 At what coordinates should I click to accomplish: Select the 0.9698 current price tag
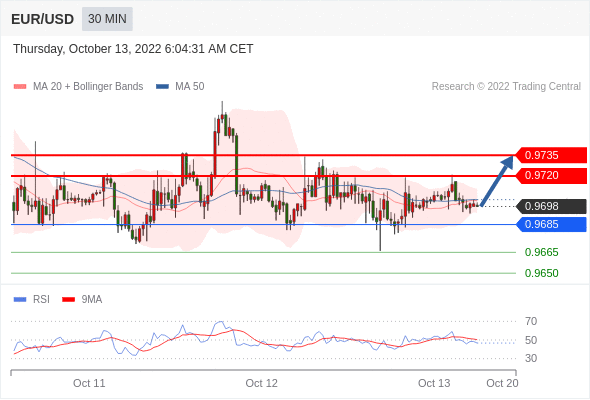551,206
